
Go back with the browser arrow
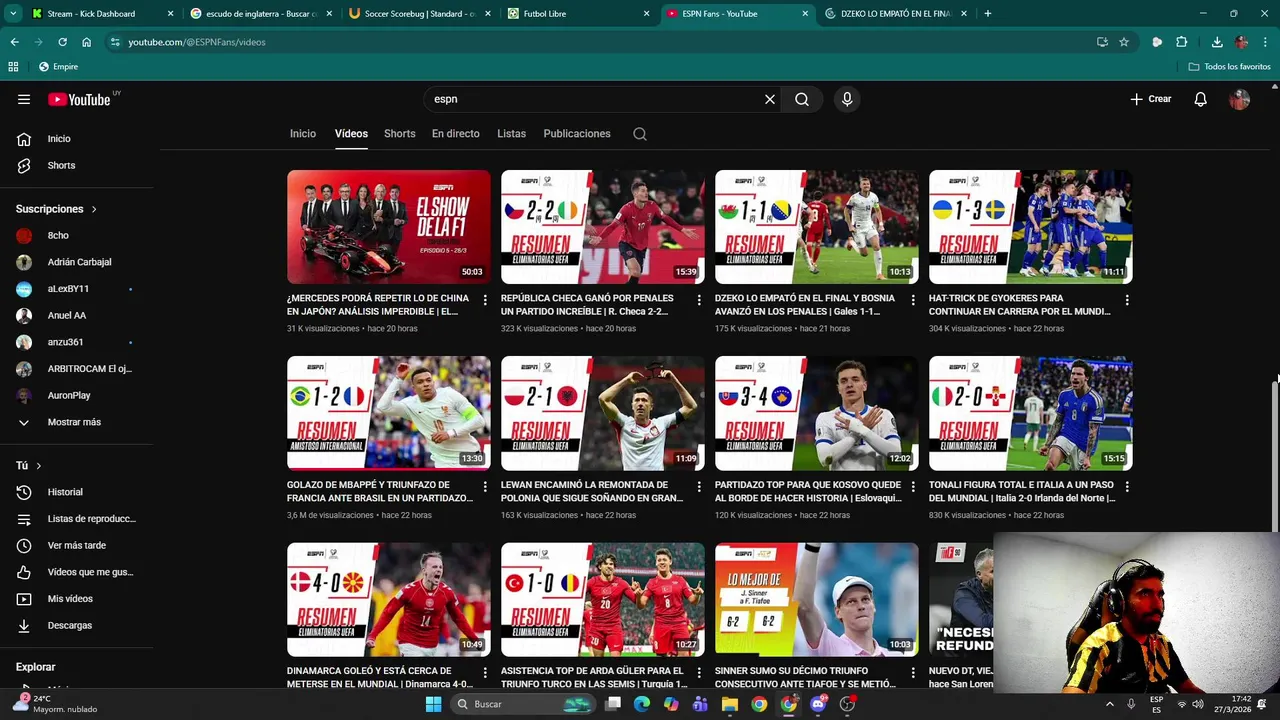(14, 42)
